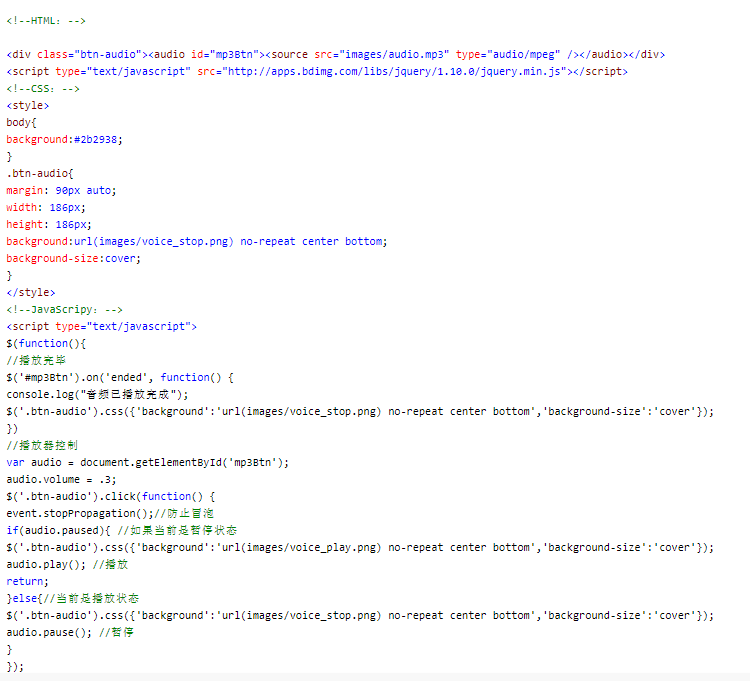Click the jquery.min.js script tag line
750x681 pixels.
(317, 72)
